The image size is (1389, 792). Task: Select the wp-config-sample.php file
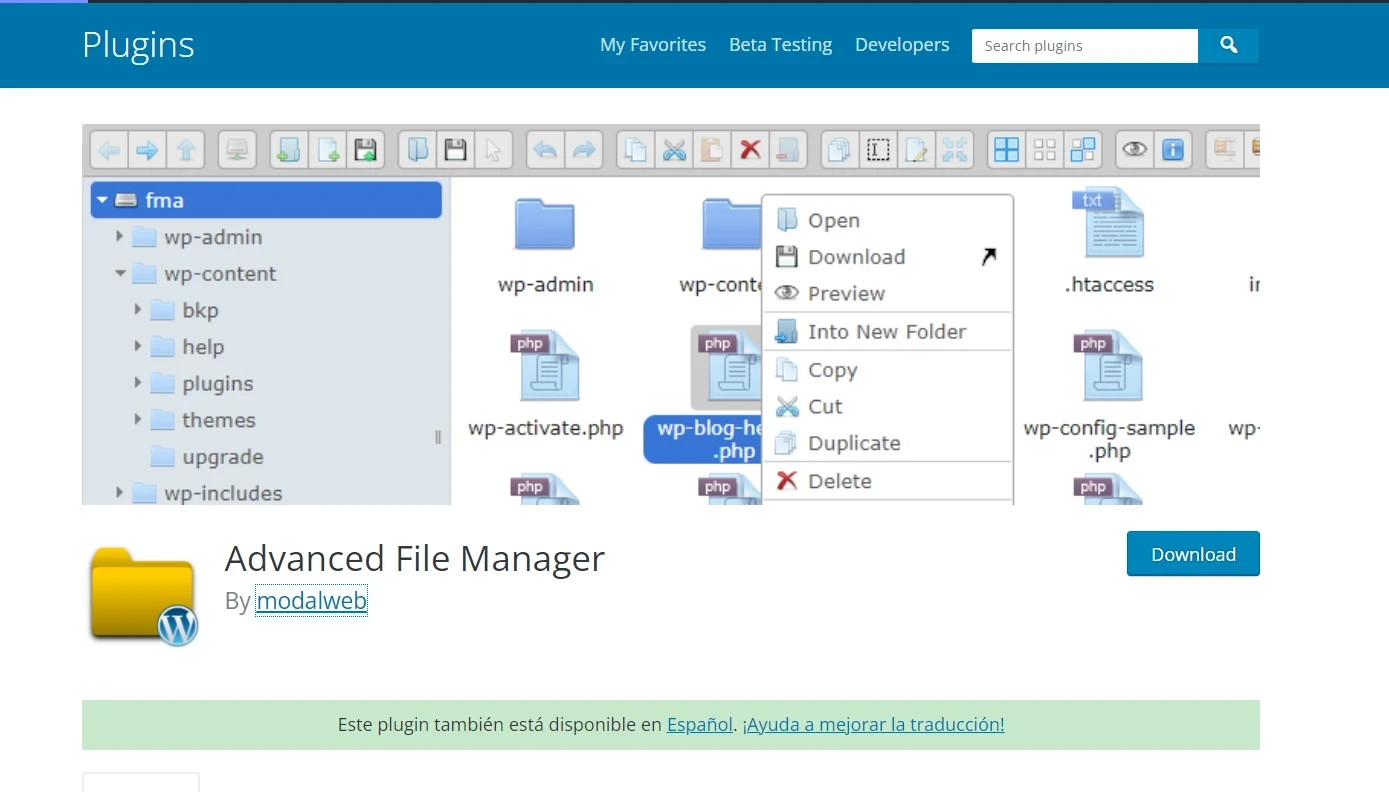1109,397
